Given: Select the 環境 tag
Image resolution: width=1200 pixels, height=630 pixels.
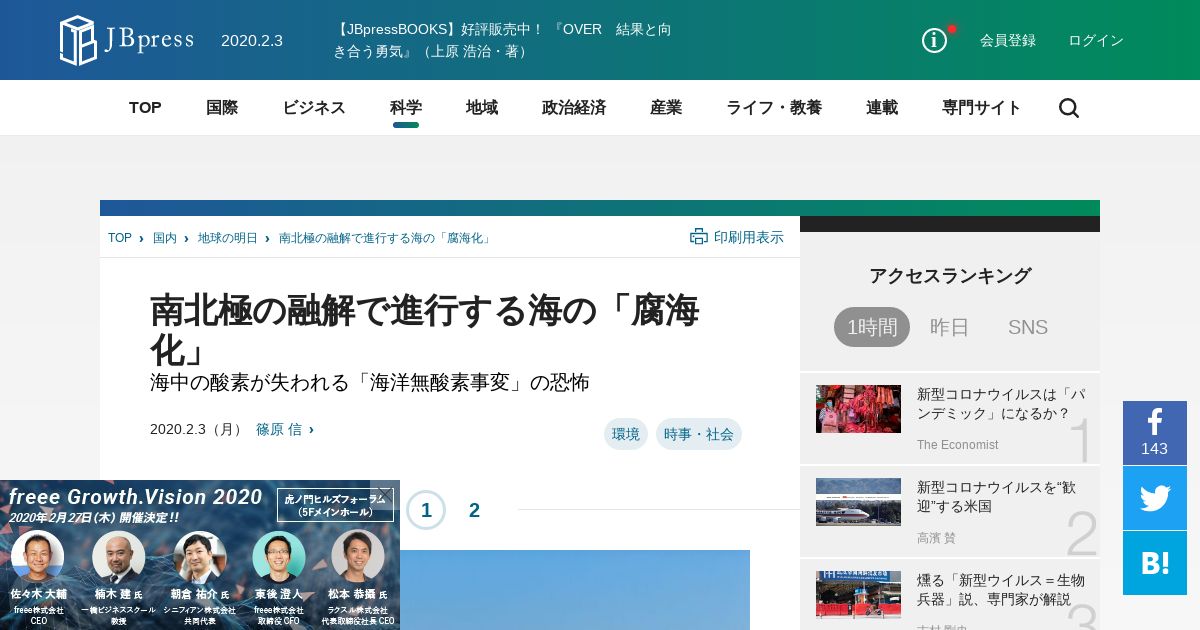Looking at the screenshot, I should 626,434.
